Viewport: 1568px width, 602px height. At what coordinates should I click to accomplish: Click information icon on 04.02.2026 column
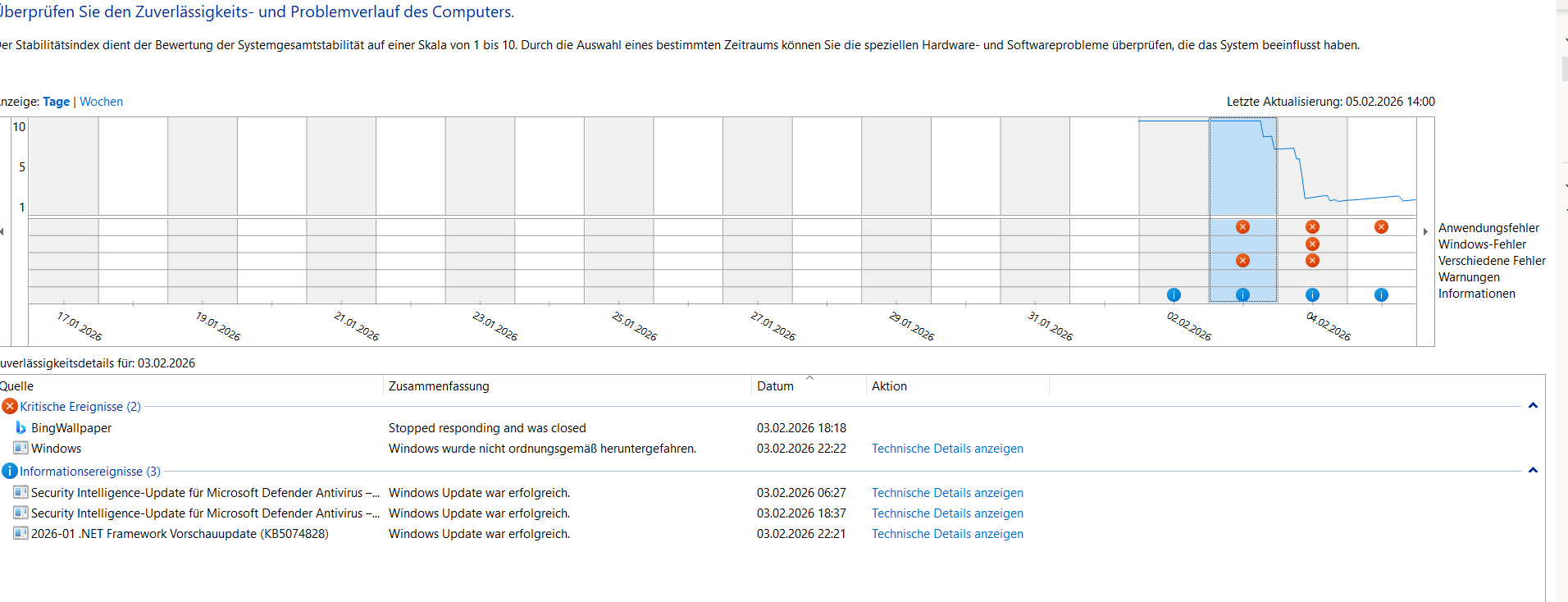pyautogui.click(x=1312, y=295)
